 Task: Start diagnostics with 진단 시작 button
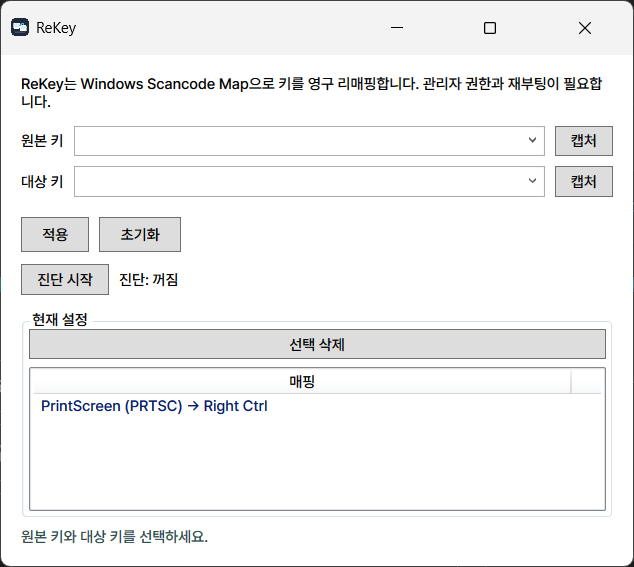click(x=65, y=279)
